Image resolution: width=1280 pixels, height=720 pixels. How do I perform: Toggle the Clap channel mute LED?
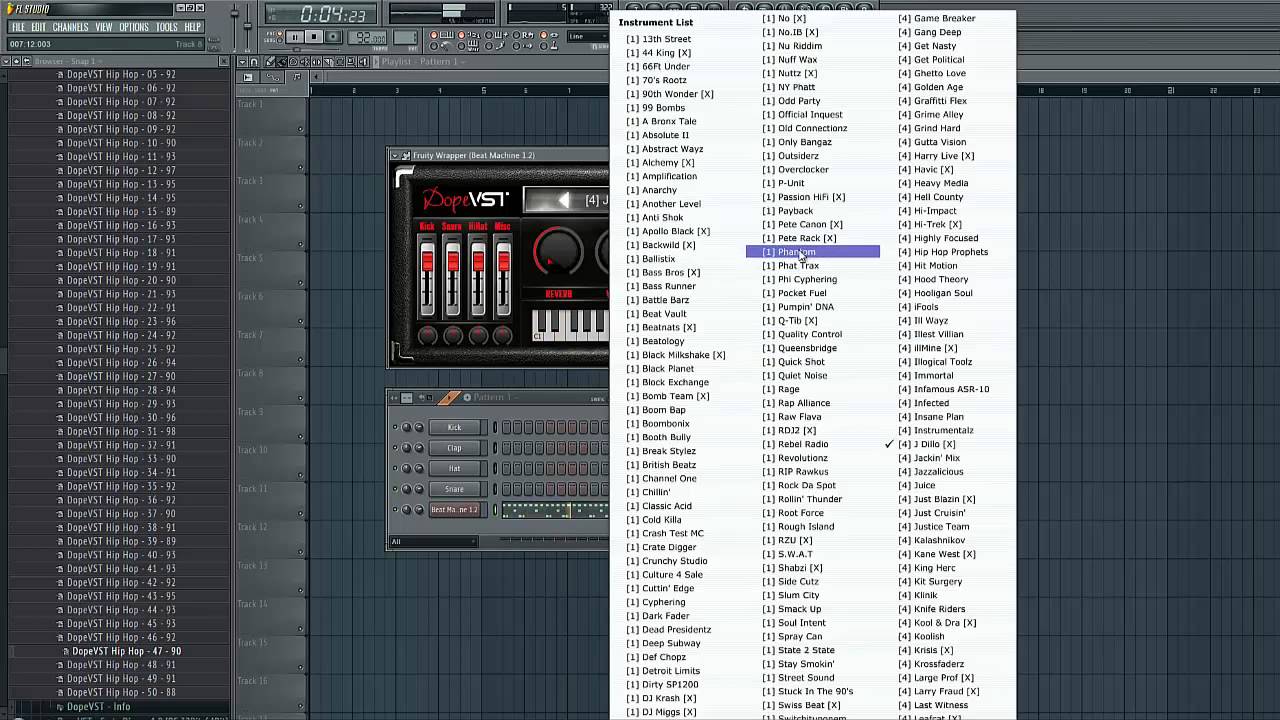click(395, 448)
